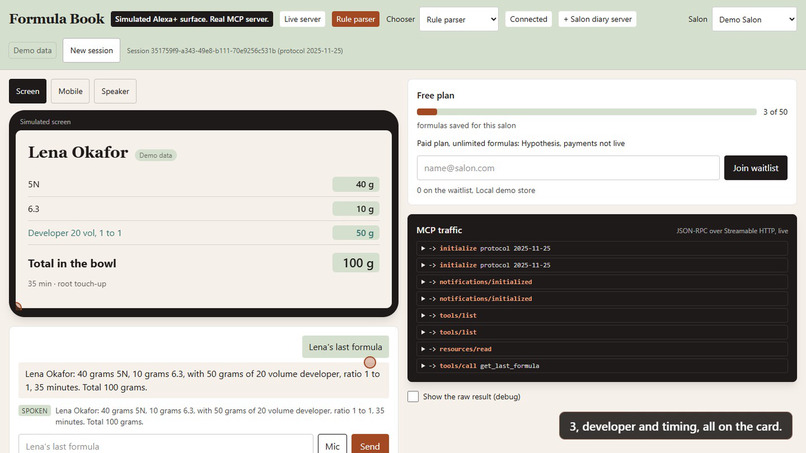The image size is (806, 453).
Task: Click the 50 g developer amount
Action: point(356,233)
